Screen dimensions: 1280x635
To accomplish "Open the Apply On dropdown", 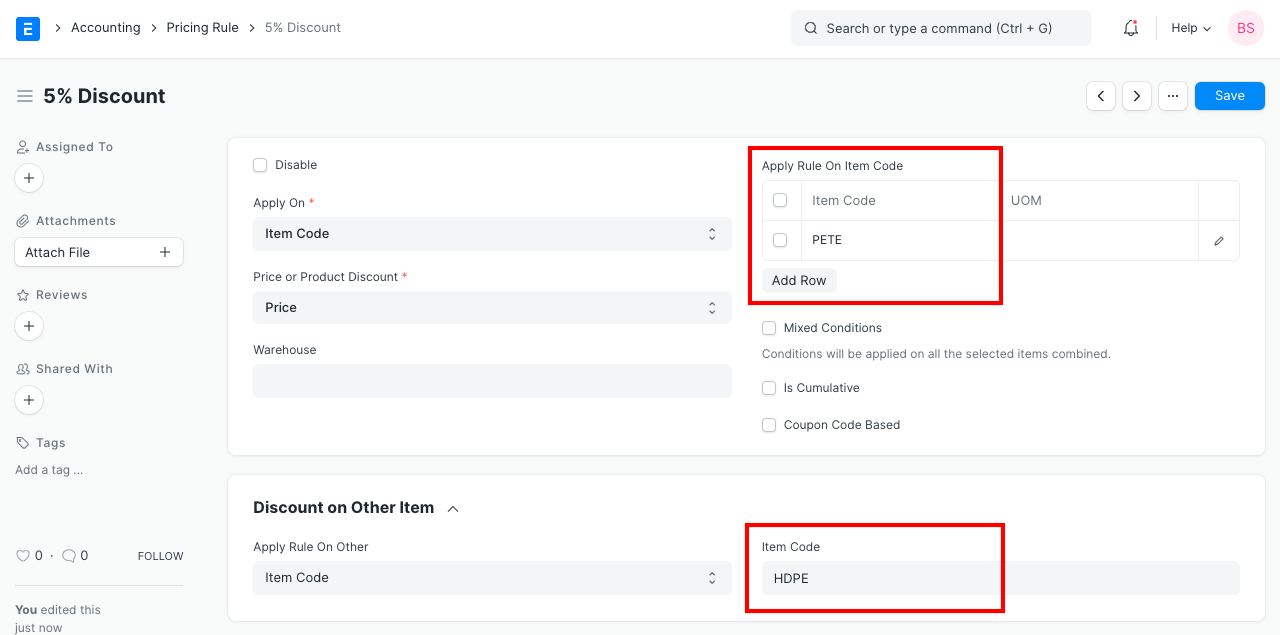I will pos(492,234).
